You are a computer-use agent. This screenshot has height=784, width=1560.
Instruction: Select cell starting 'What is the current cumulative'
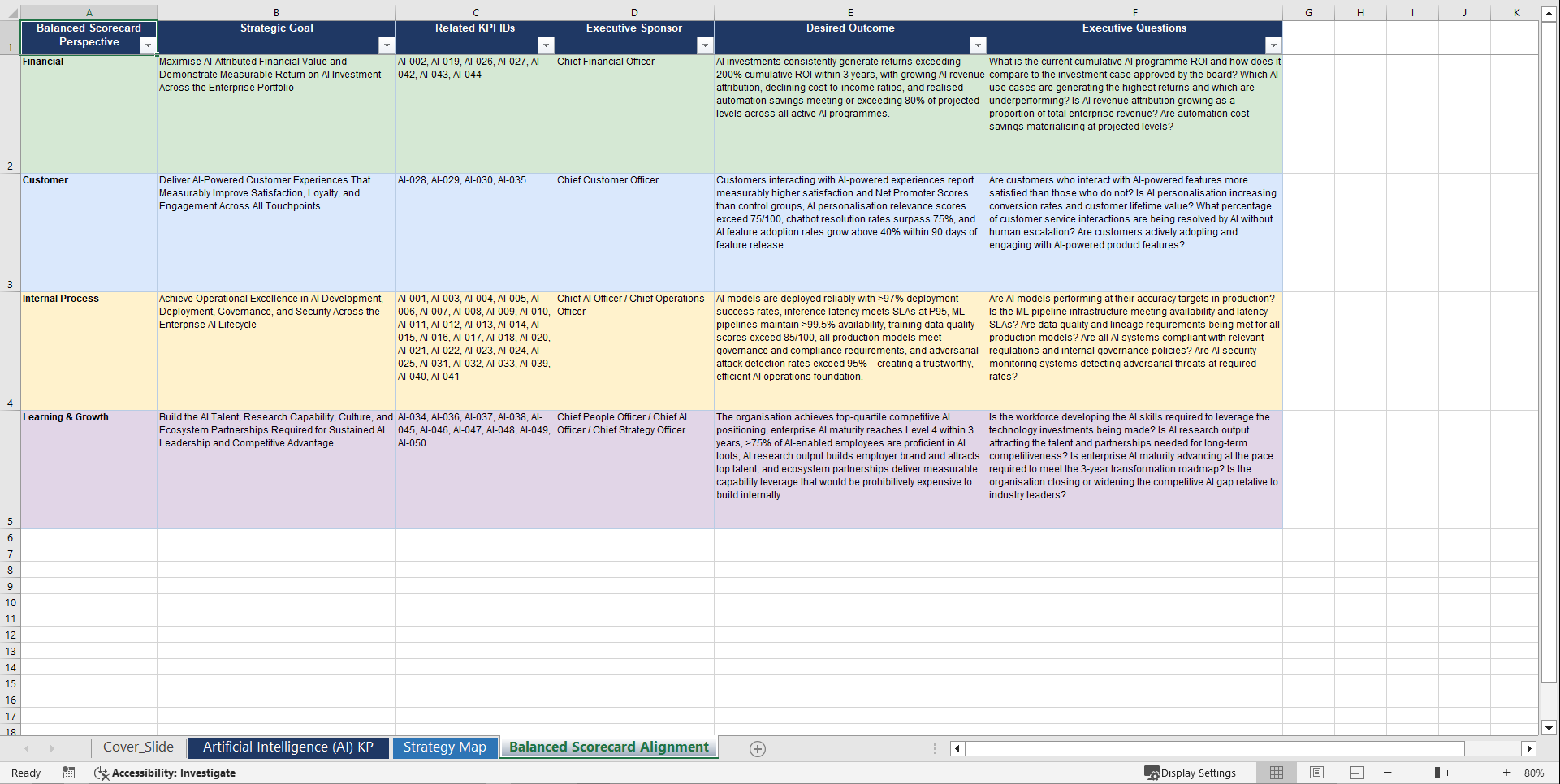tap(1134, 114)
